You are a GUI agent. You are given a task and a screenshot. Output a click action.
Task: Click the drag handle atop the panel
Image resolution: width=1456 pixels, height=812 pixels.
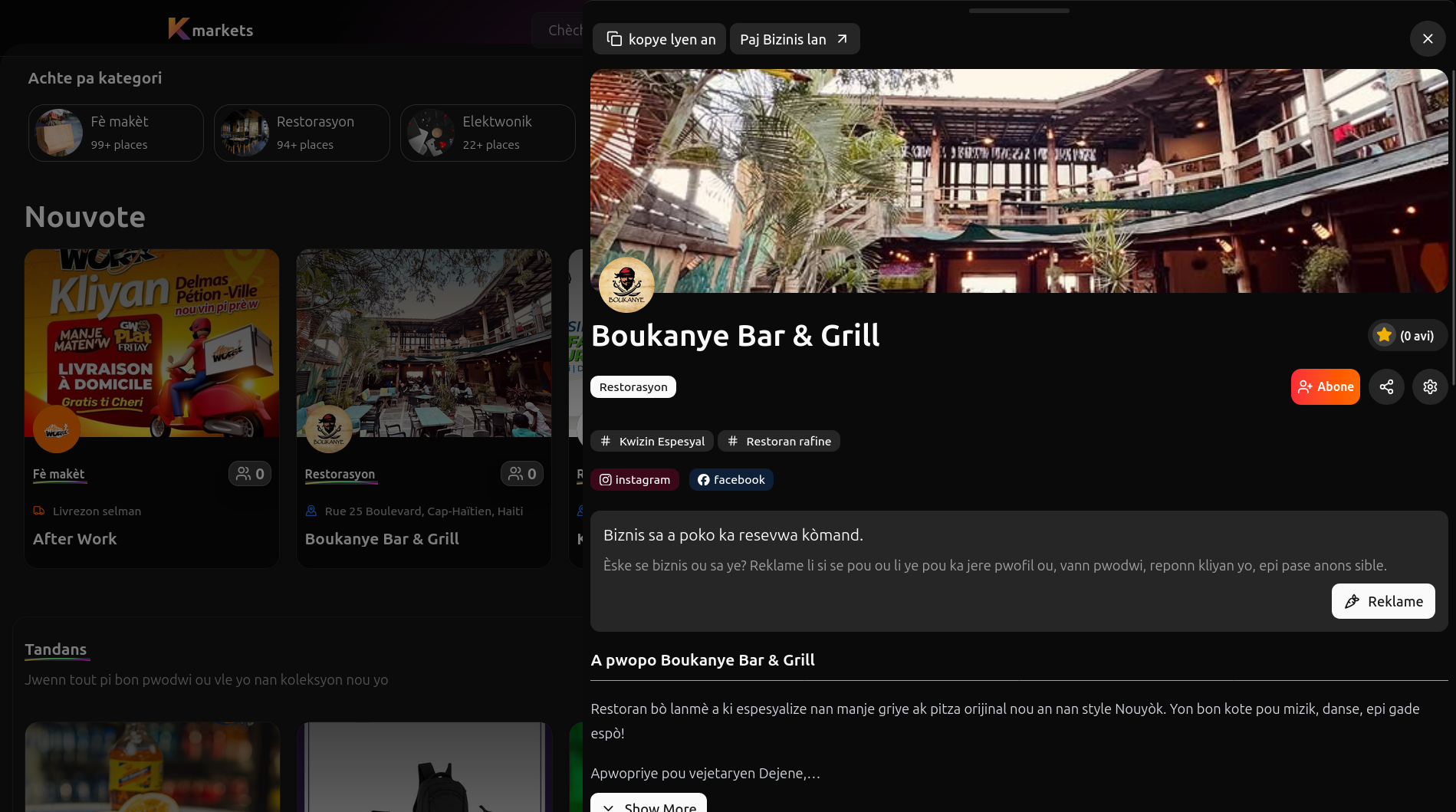coord(1019,11)
